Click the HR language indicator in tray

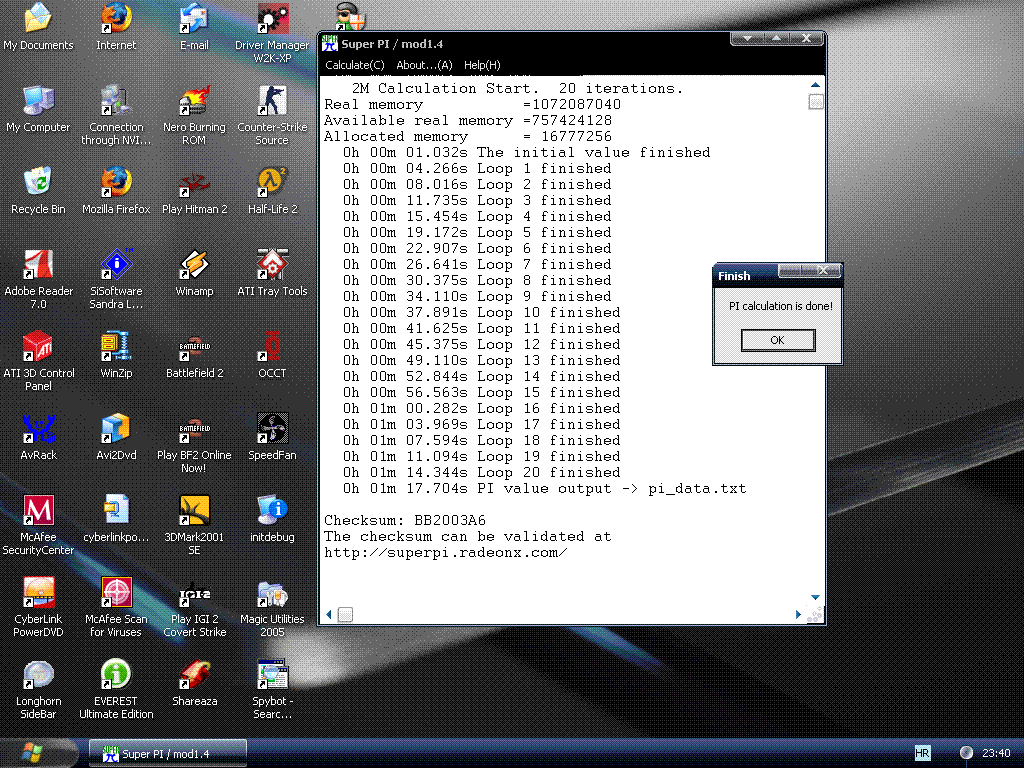922,752
